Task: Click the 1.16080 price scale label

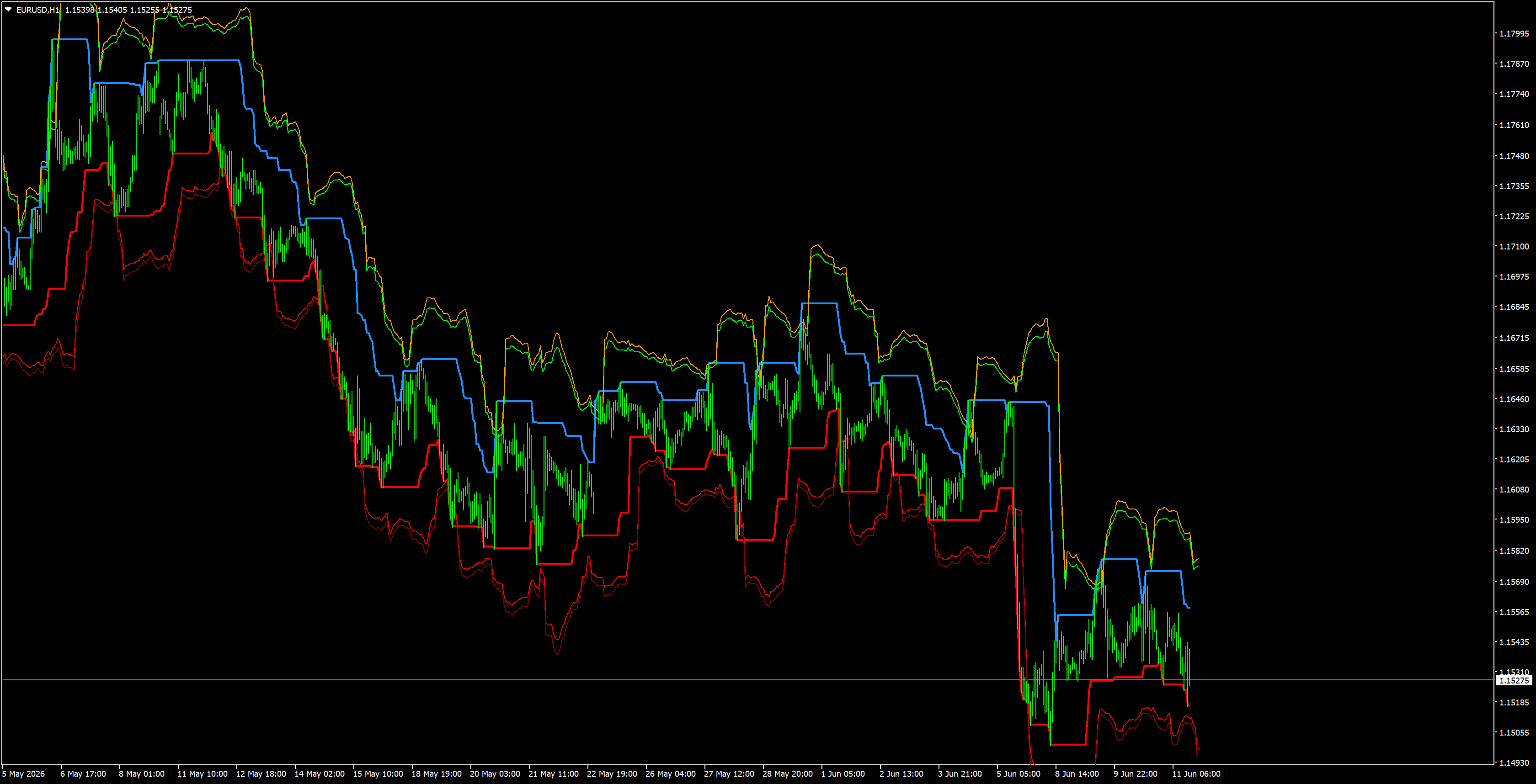Action: point(1514,490)
